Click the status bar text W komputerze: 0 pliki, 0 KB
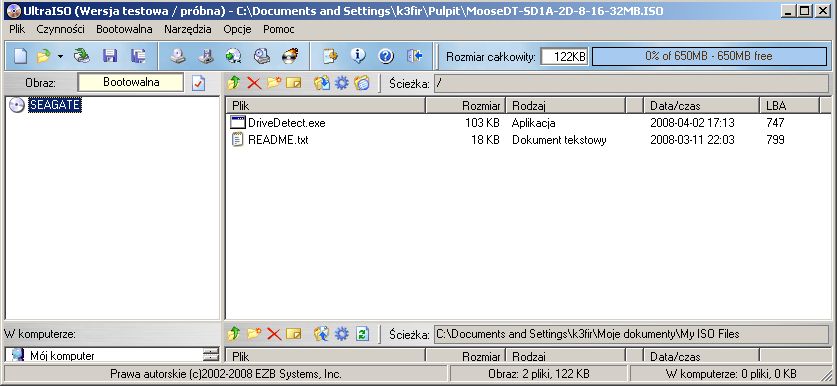 click(x=731, y=373)
